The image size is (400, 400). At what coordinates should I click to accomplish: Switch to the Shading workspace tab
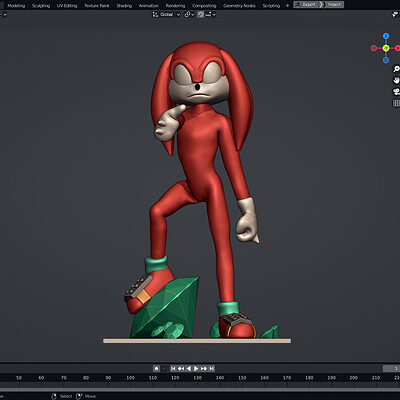click(x=124, y=6)
